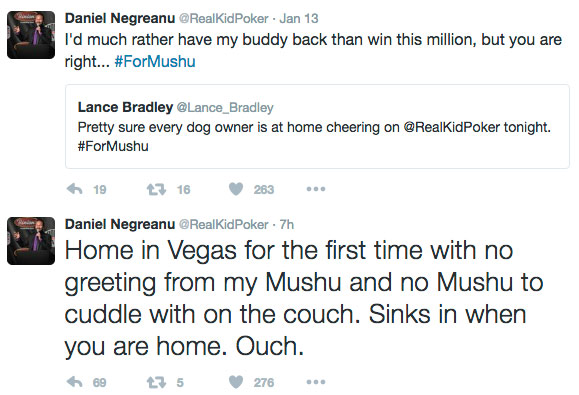The width and height of the screenshot is (579, 395).
Task: Click the Daniel Negreanu name on first tweet
Action: [x=120, y=18]
